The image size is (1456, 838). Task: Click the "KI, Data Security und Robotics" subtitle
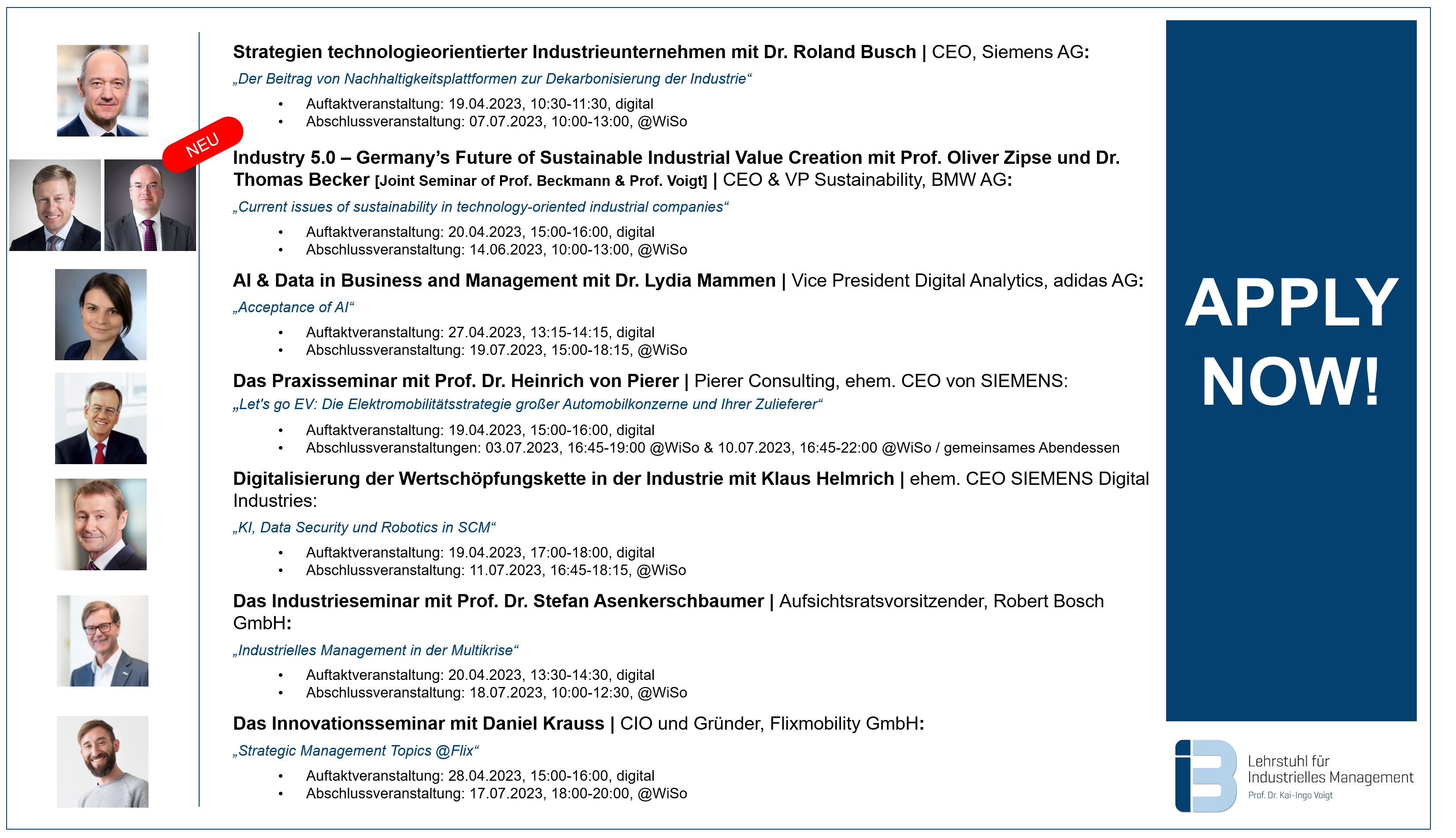click(364, 528)
